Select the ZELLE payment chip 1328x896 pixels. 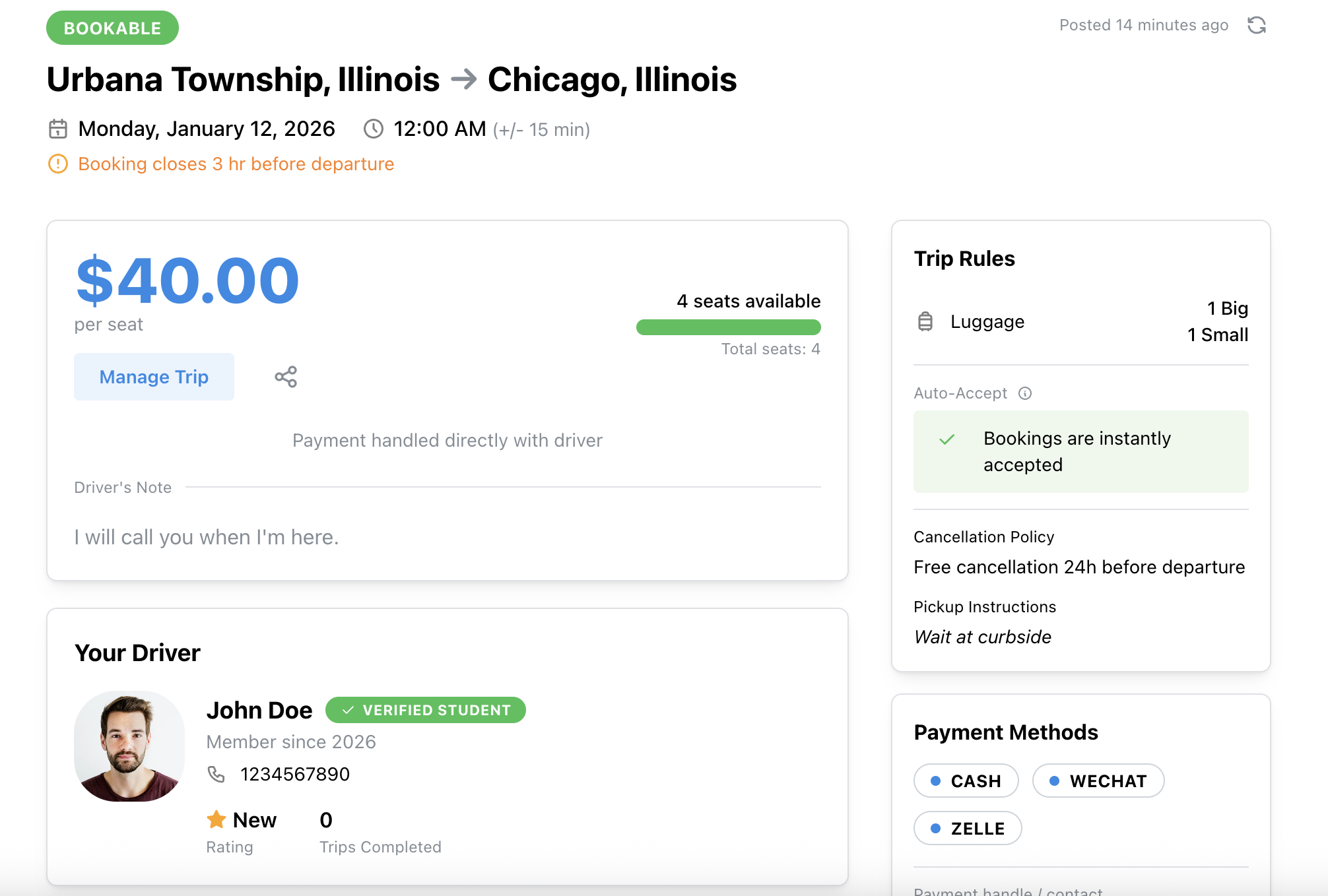click(x=967, y=828)
